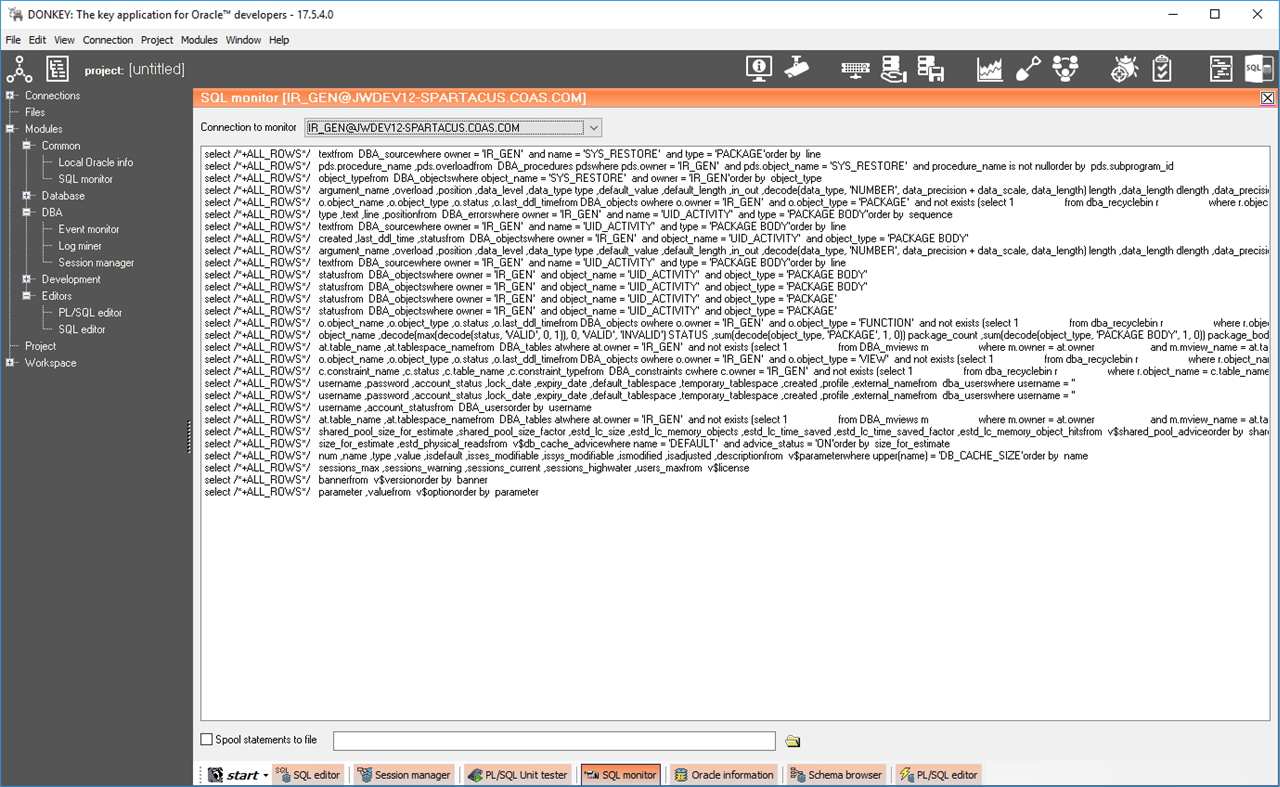Expand the Development tree node
This screenshot has width=1280, height=787.
coord(27,279)
